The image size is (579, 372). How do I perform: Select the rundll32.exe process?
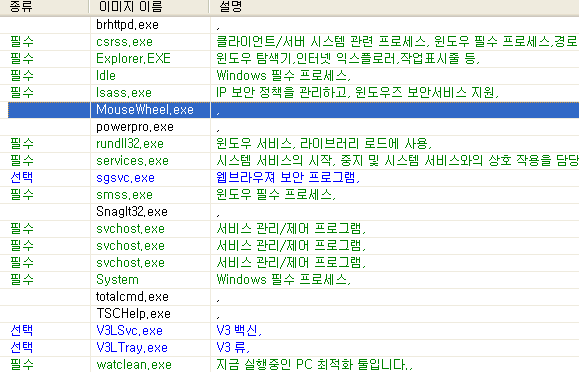(130, 144)
